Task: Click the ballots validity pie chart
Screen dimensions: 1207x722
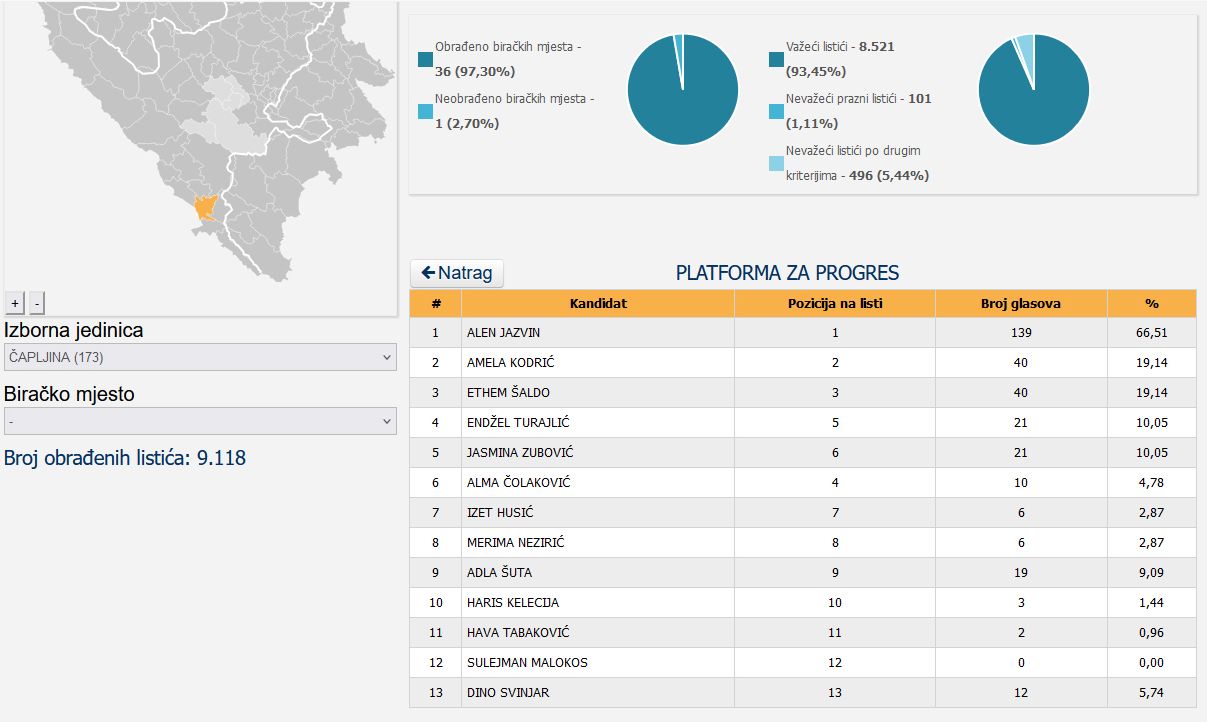Action: 1033,90
